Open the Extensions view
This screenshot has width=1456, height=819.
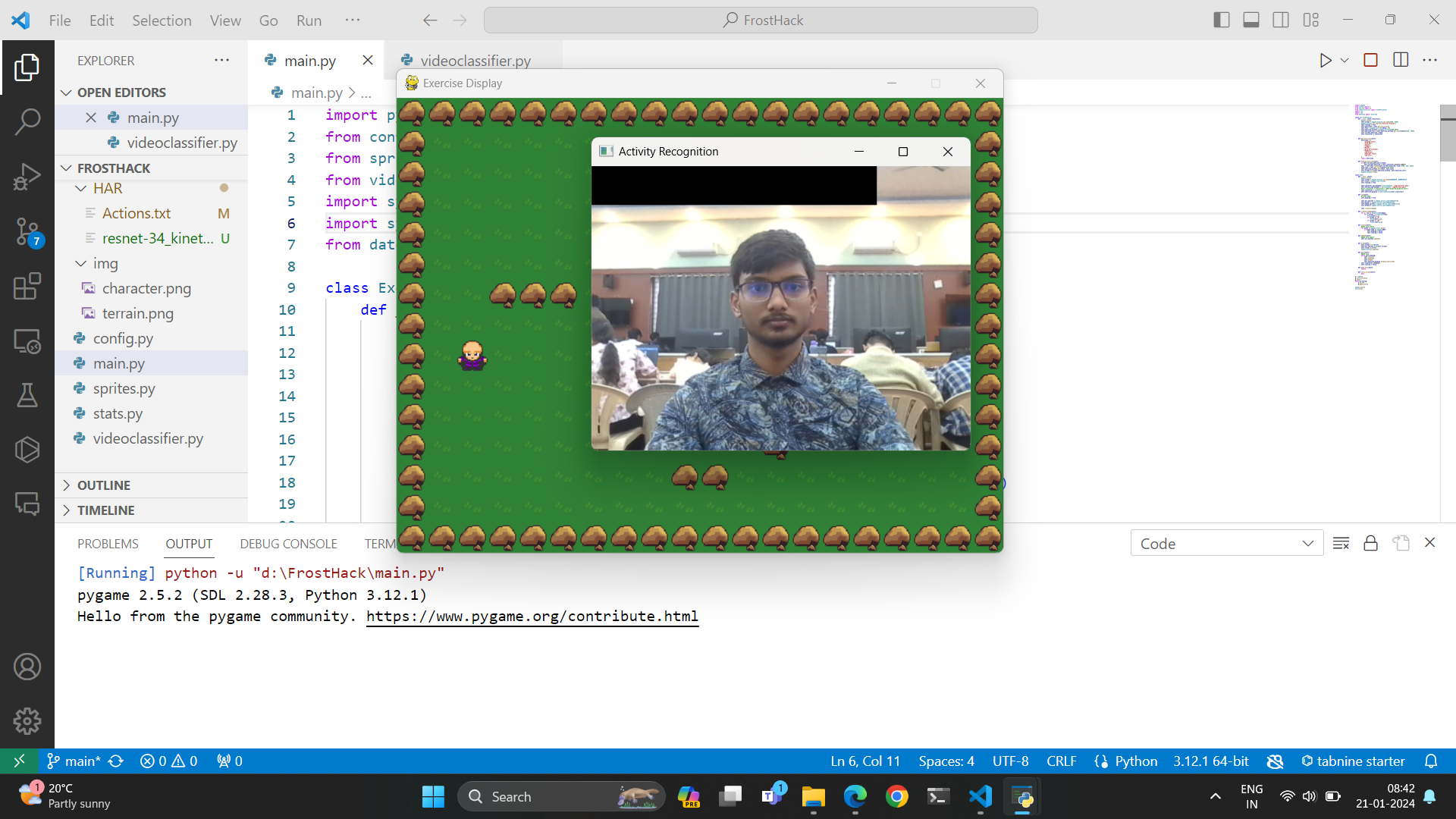(27, 287)
